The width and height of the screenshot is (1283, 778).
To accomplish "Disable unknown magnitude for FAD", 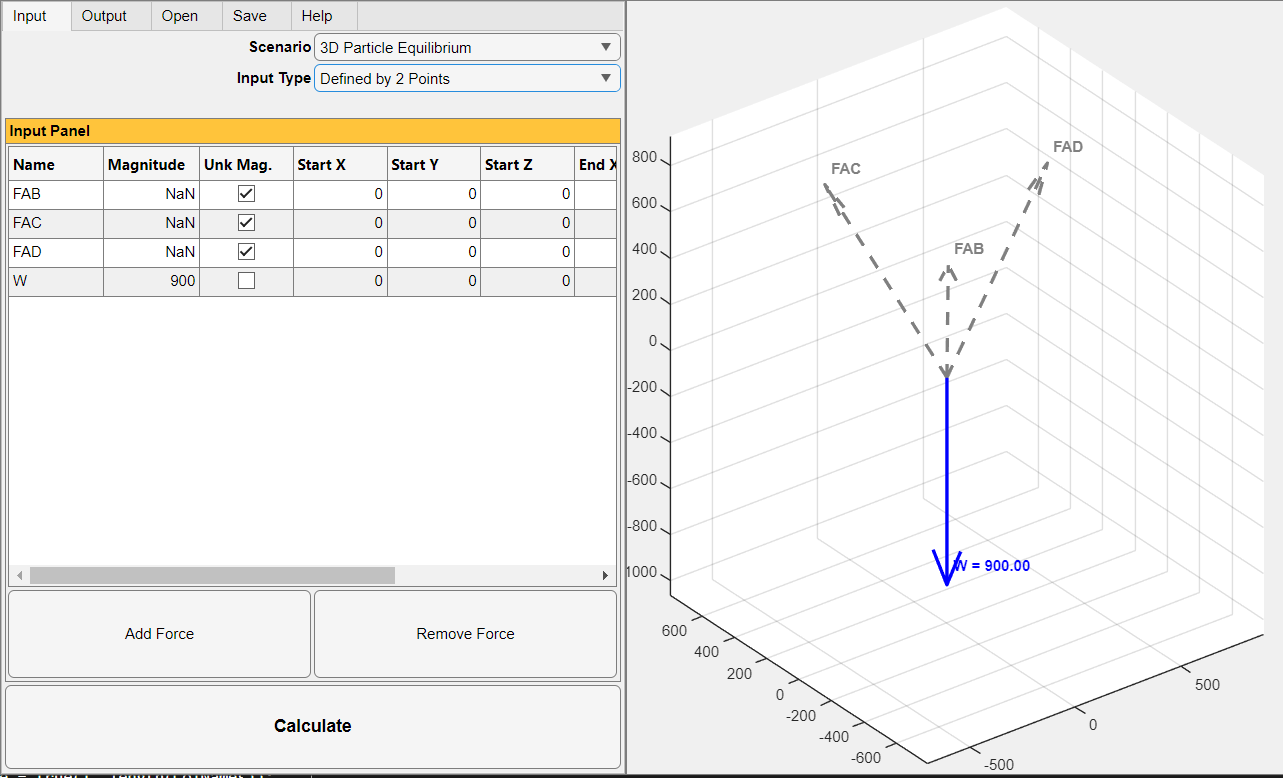I will coord(246,252).
